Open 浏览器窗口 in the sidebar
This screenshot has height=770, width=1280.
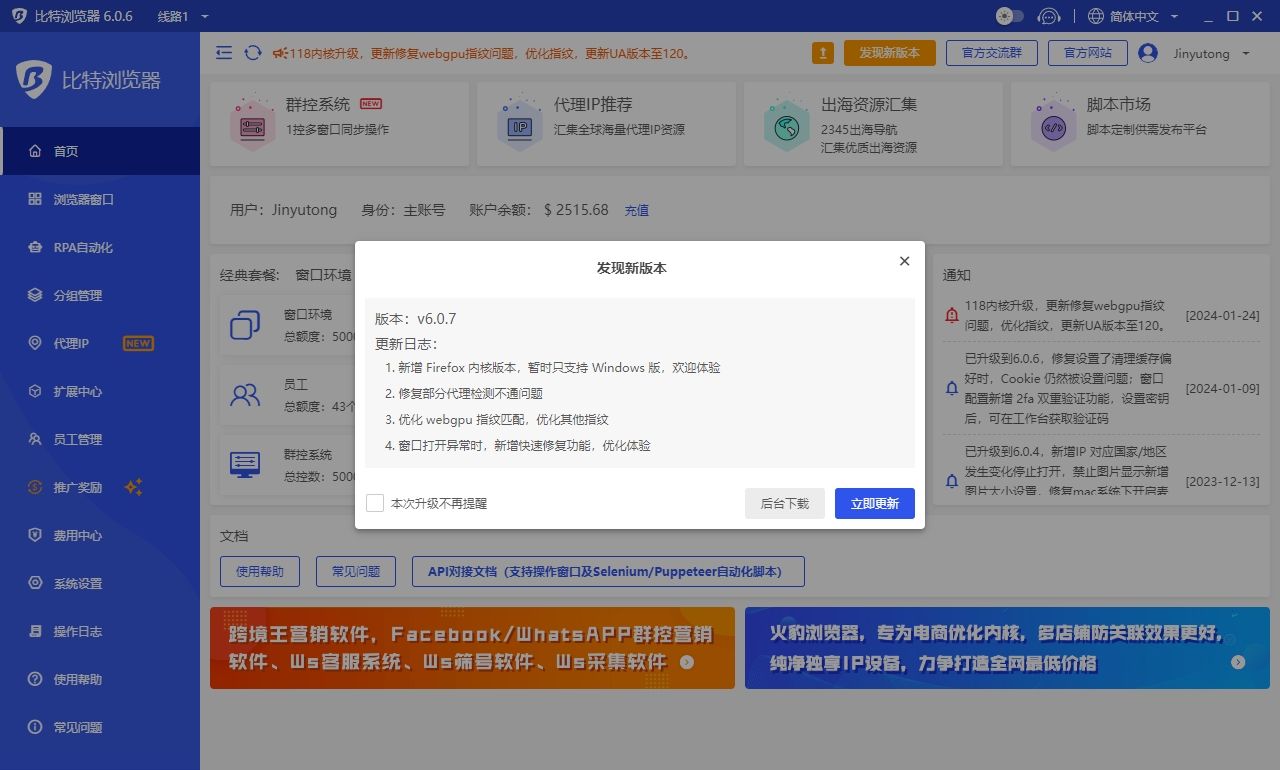[x=84, y=199]
